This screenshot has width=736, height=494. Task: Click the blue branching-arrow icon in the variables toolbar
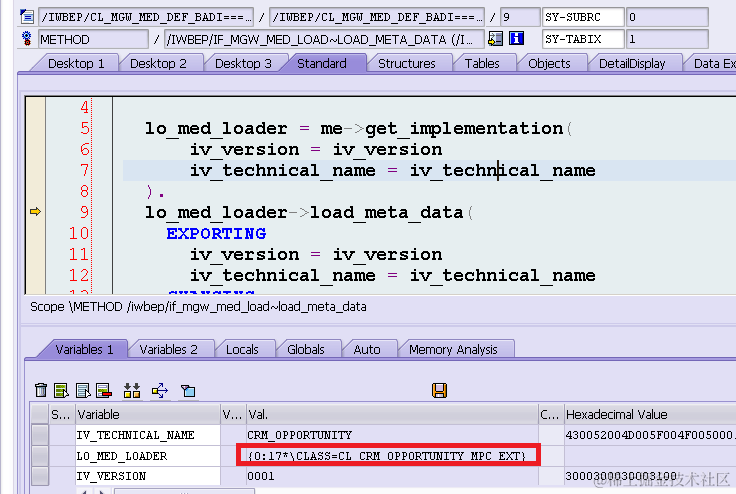click(160, 390)
